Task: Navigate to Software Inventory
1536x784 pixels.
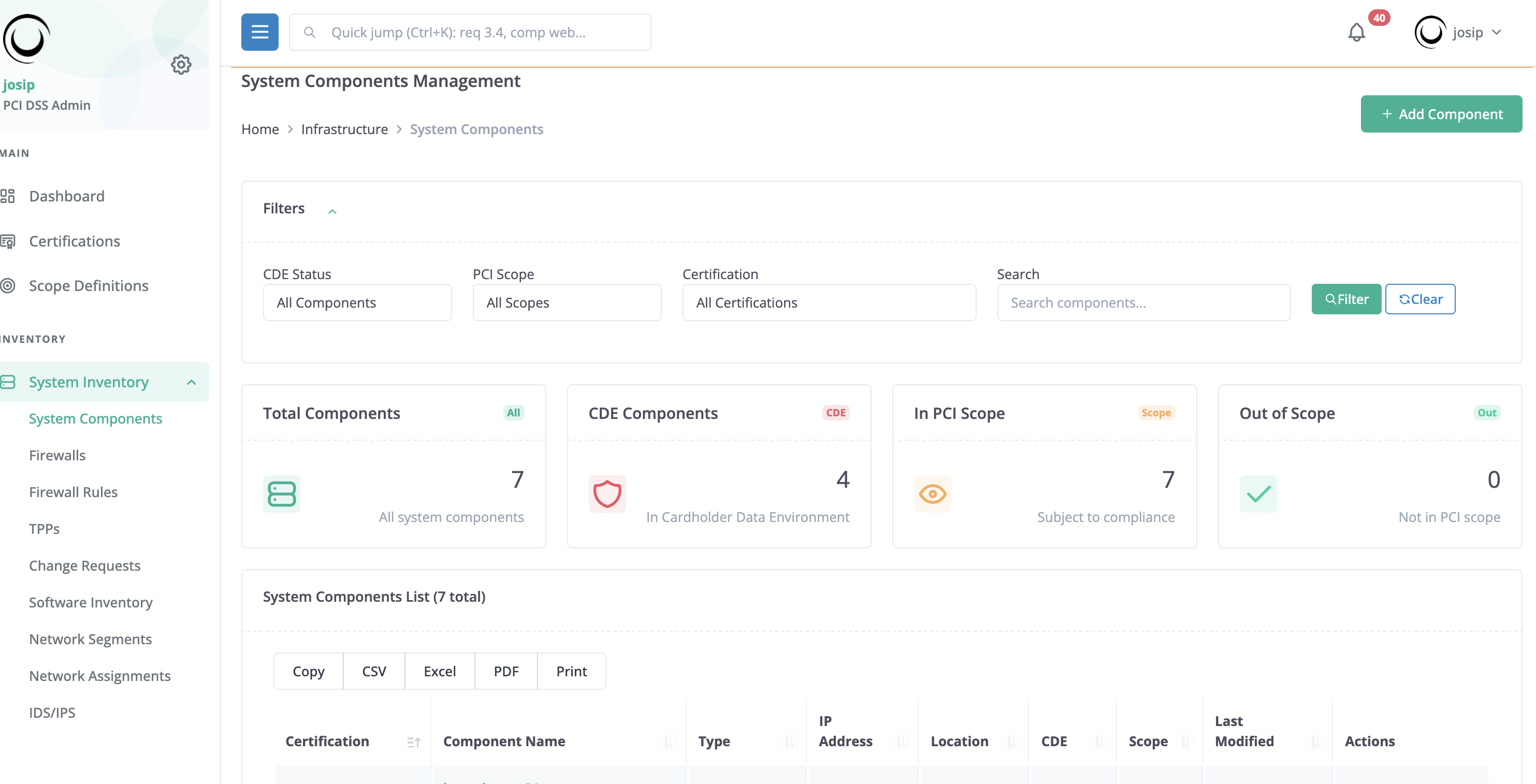Action: point(91,602)
